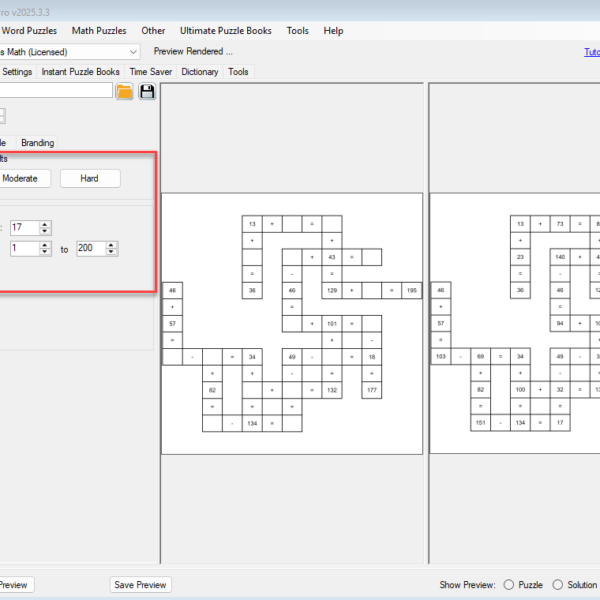Viewport: 600px width, 600px height.
Task: Increase the value 17 with up arrow
Action: coord(44,224)
